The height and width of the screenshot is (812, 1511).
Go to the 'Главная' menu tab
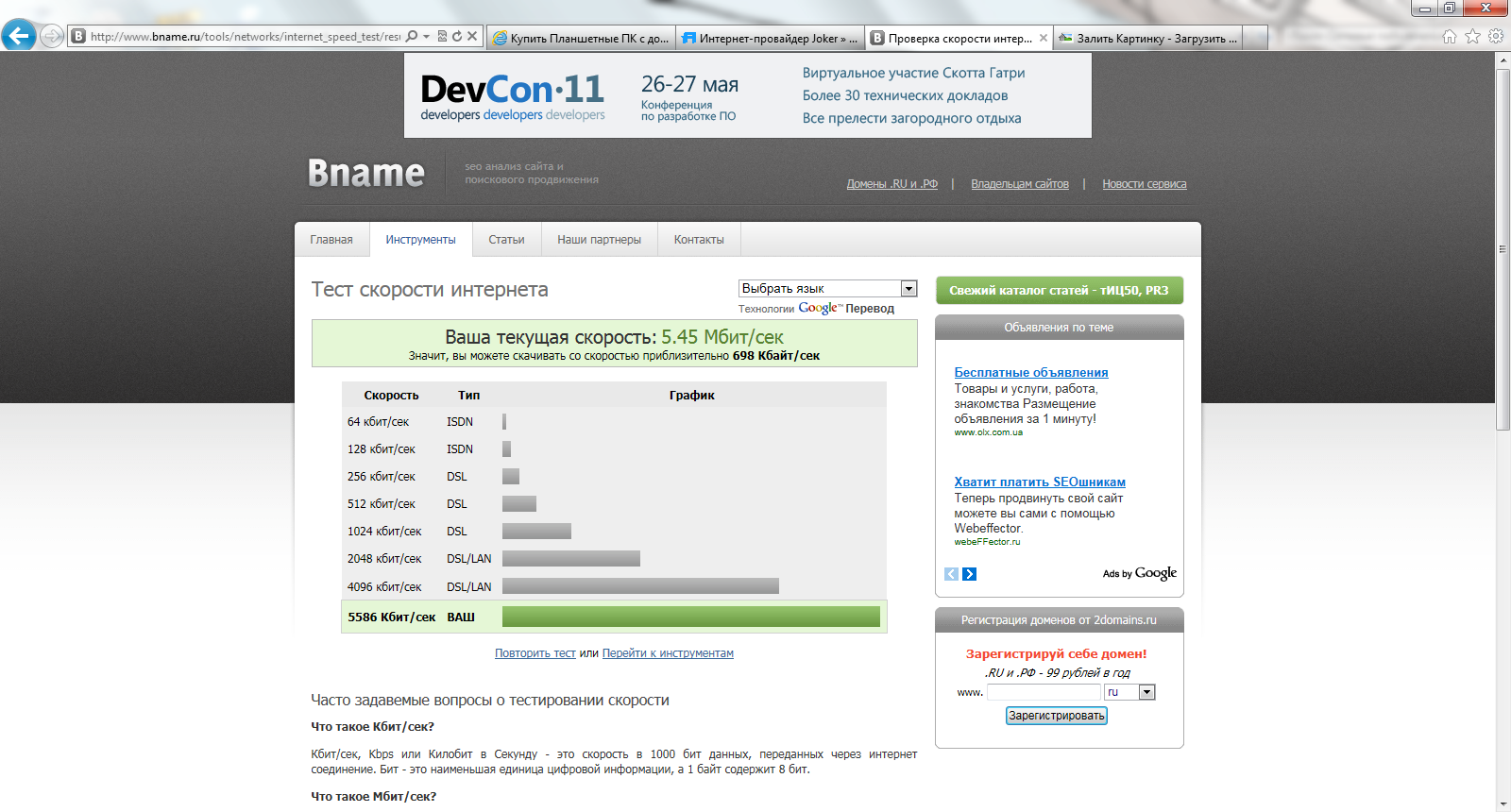331,240
